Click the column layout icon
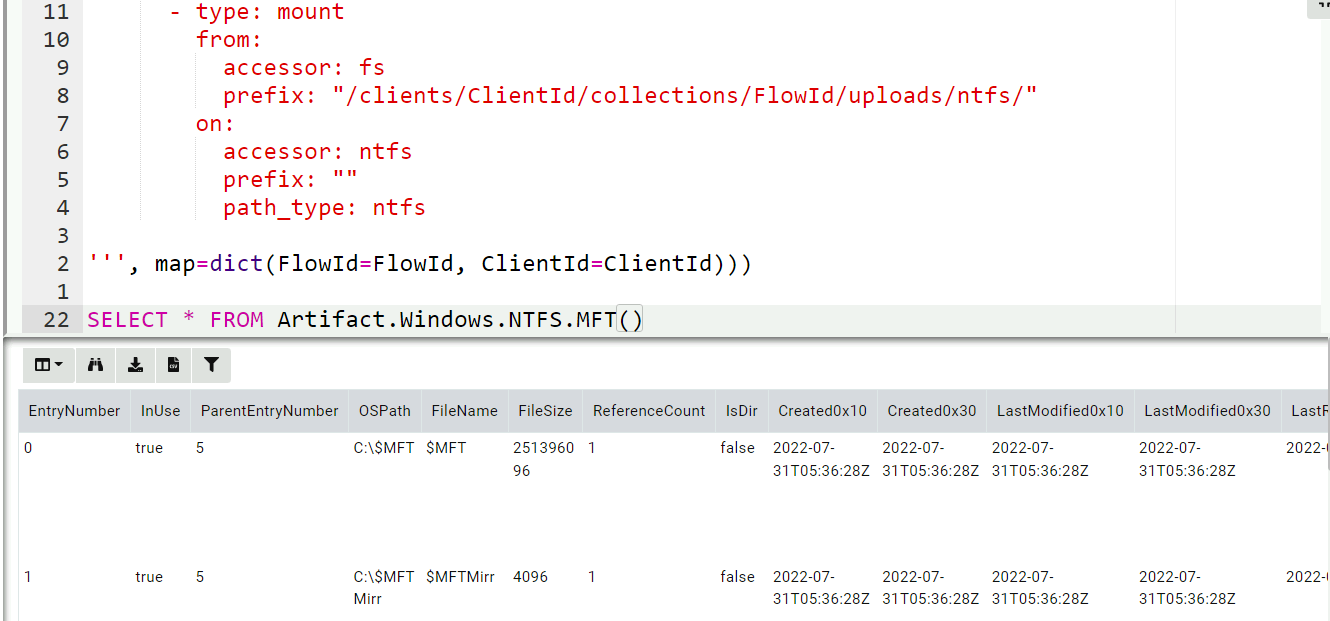Viewport: 1330px width, 621px height. pos(42,365)
